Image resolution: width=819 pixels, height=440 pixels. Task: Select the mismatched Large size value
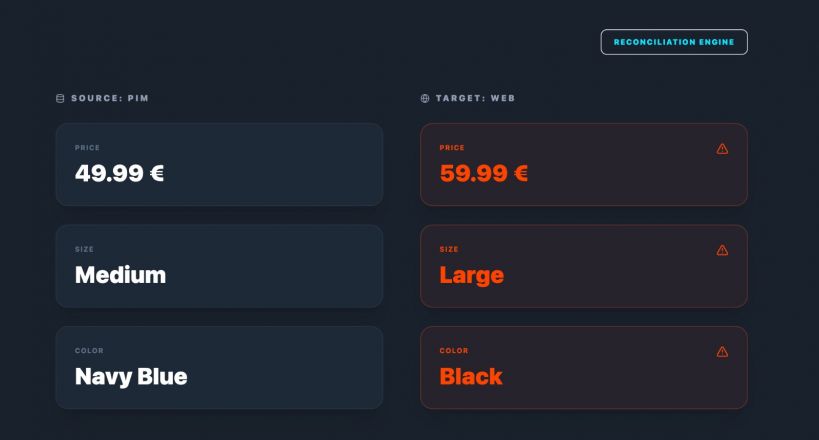(471, 275)
